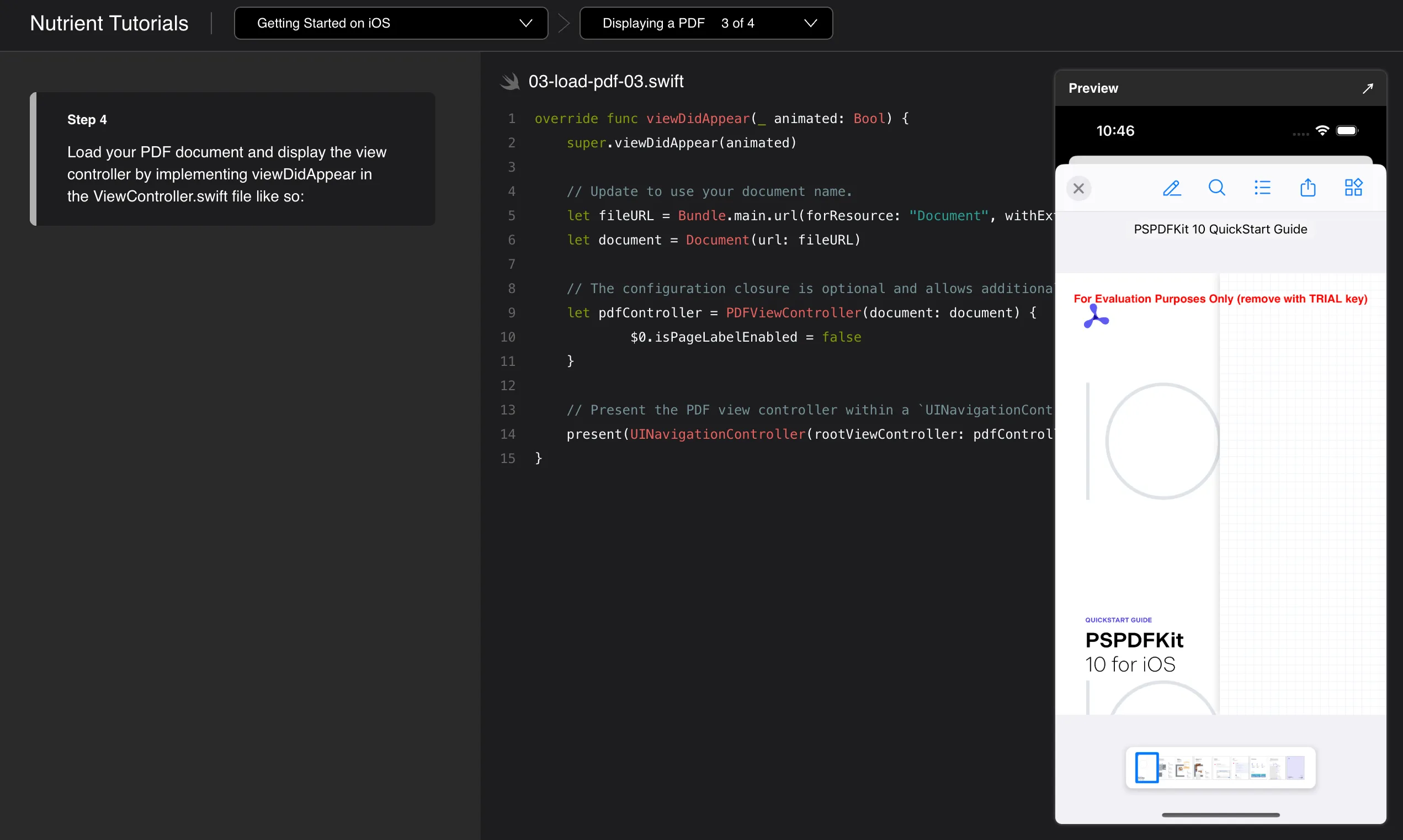Click the home indicator bar in preview
The width and height of the screenshot is (1403, 840).
(1220, 815)
